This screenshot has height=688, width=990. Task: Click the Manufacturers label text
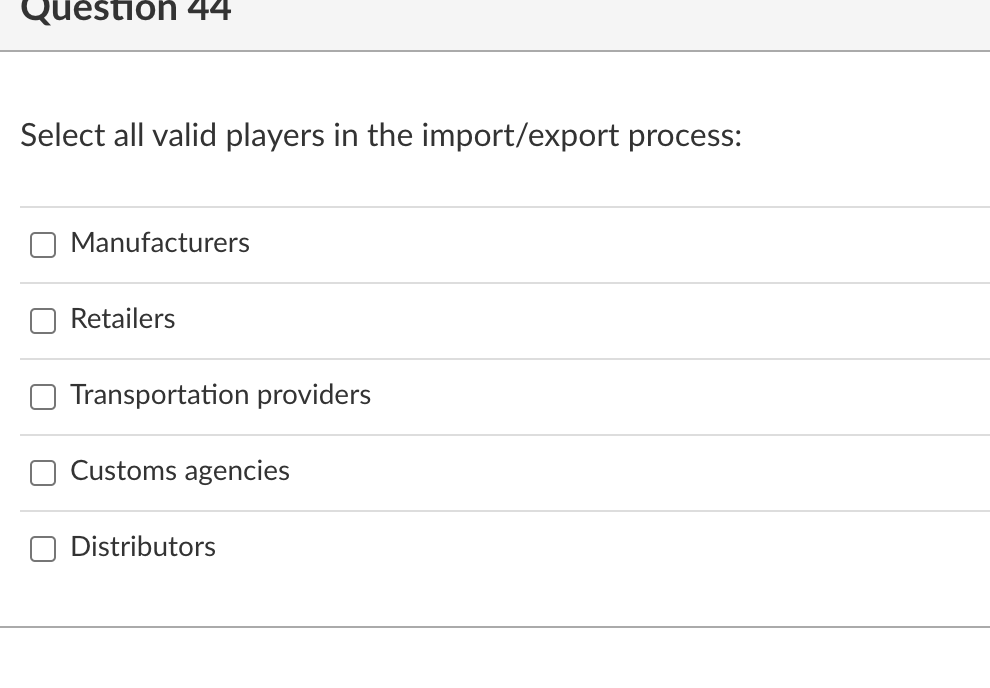pos(160,243)
